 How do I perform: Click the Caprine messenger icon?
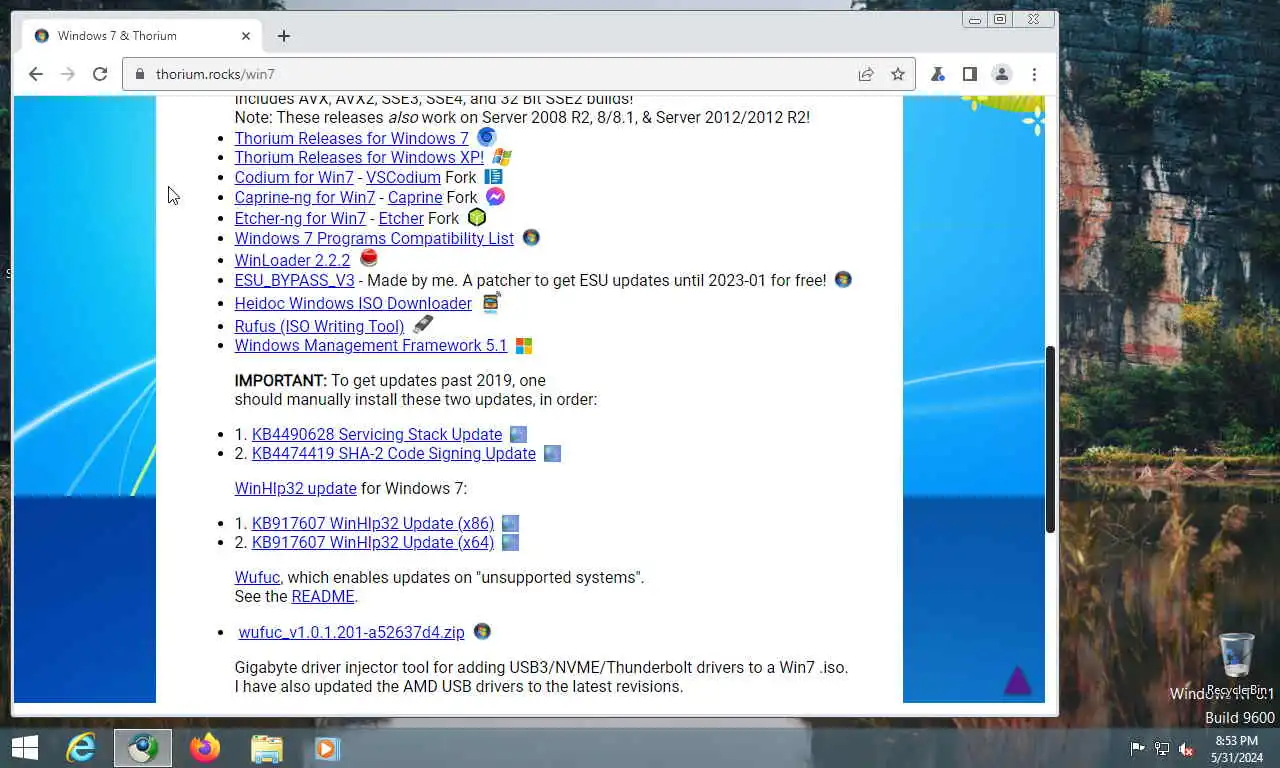[495, 197]
